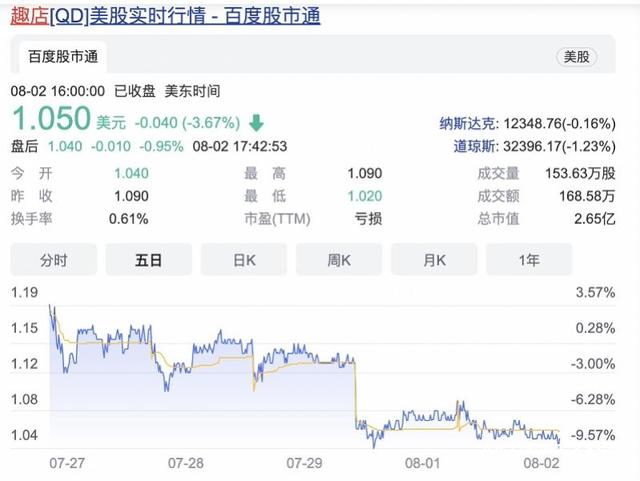Switch chart to 五日 view
Screen dimensions: 640x481
coord(148,260)
